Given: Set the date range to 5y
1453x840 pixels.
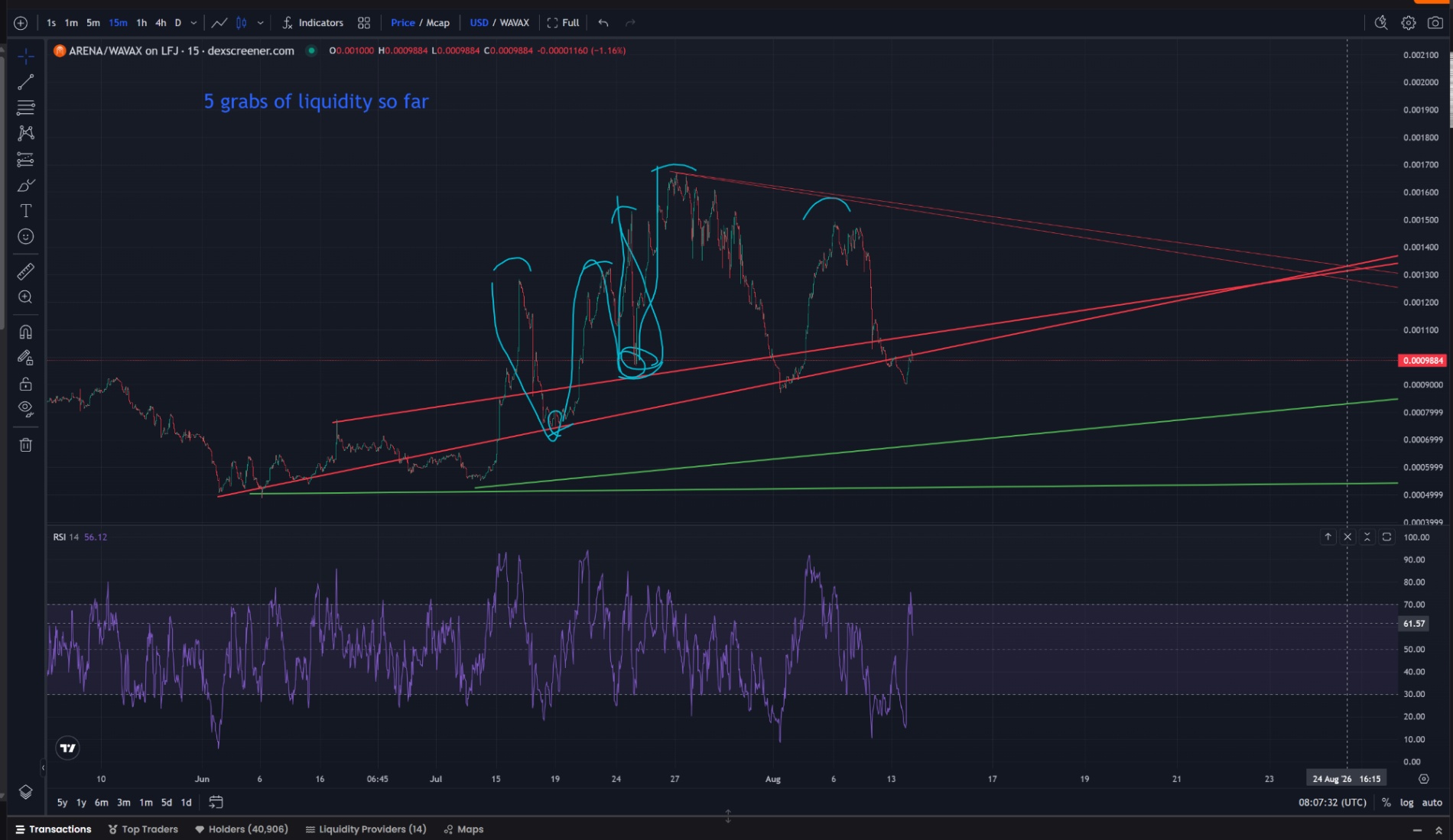Looking at the screenshot, I should coord(62,803).
